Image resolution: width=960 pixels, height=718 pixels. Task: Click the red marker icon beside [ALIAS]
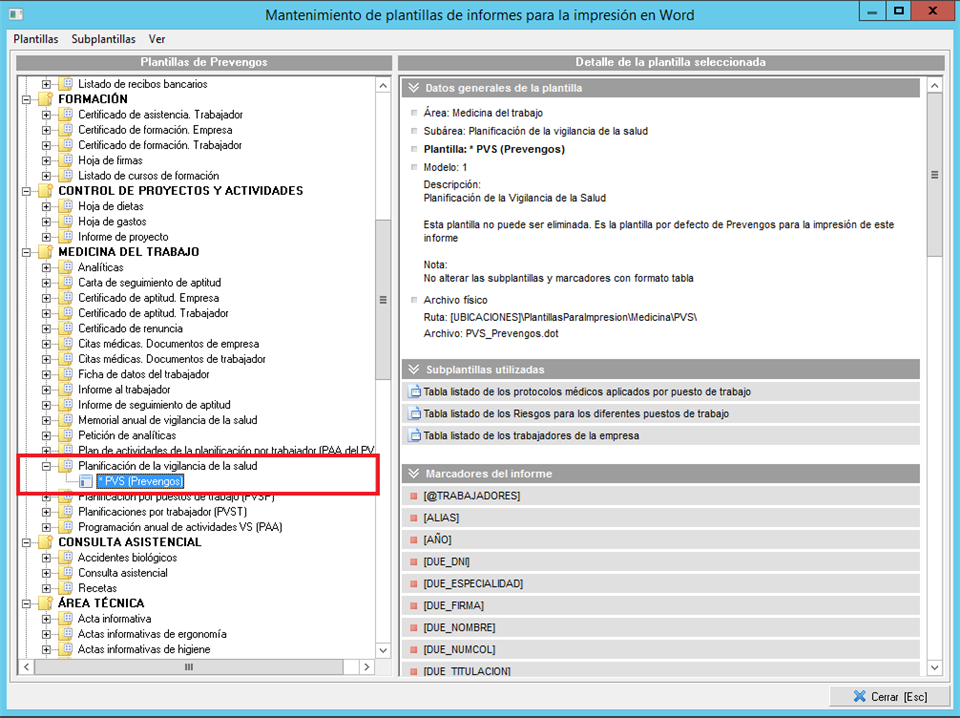point(412,518)
